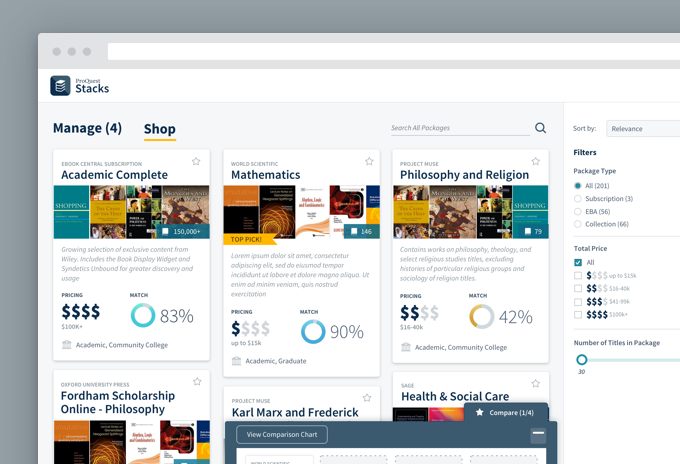Click the 79 titles badge
Screen dimensions: 680x464
coord(533,232)
